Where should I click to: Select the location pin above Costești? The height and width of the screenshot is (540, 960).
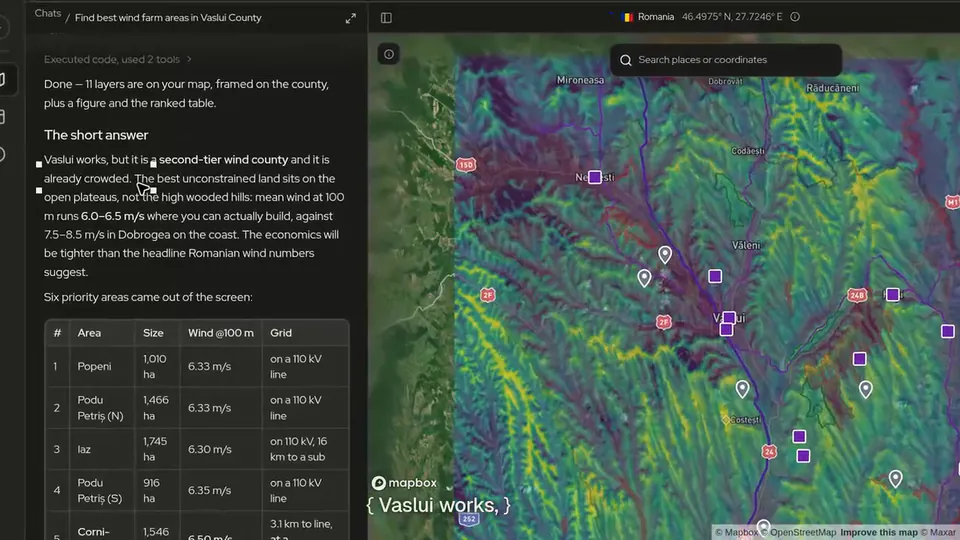pos(742,389)
